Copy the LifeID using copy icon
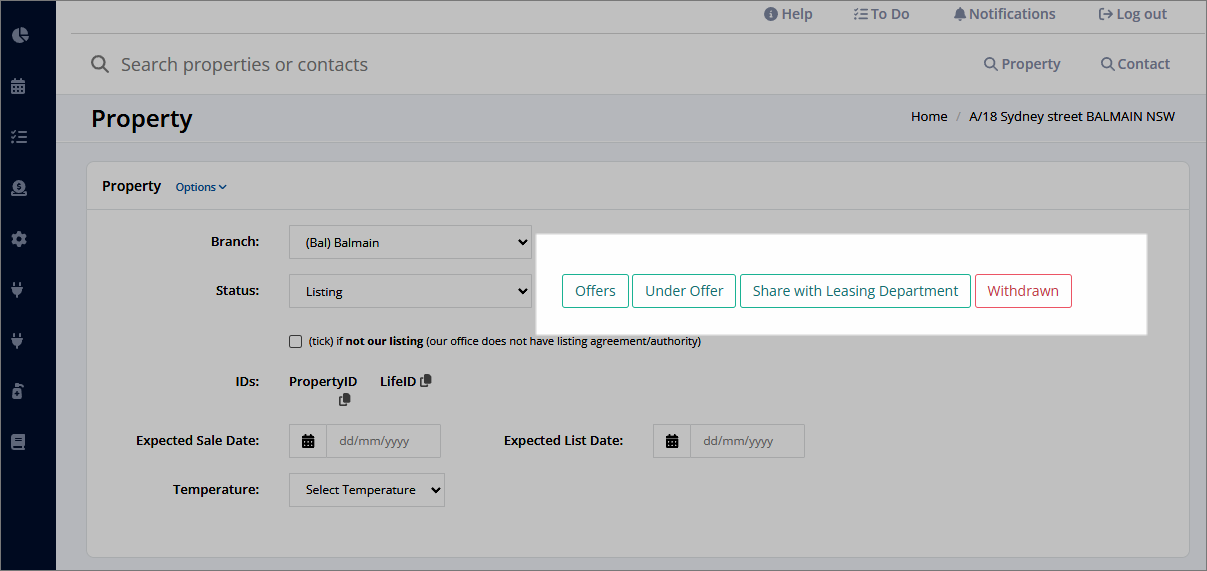Image resolution: width=1207 pixels, height=571 pixels. point(426,381)
